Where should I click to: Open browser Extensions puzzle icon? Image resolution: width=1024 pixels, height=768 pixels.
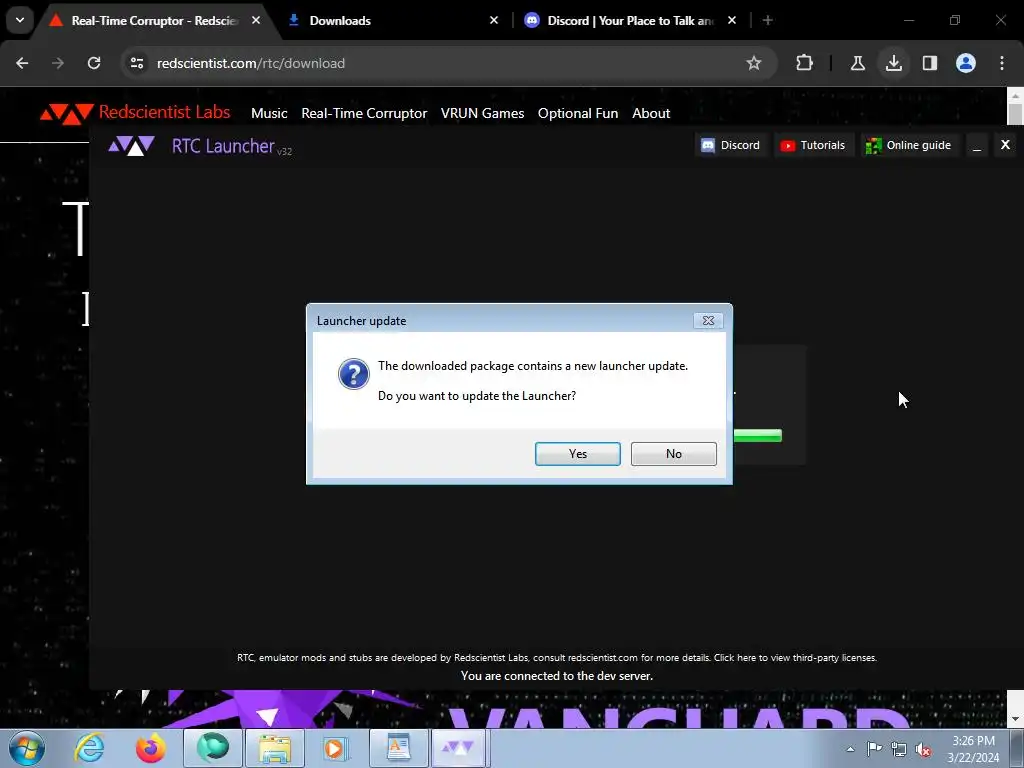coord(805,63)
